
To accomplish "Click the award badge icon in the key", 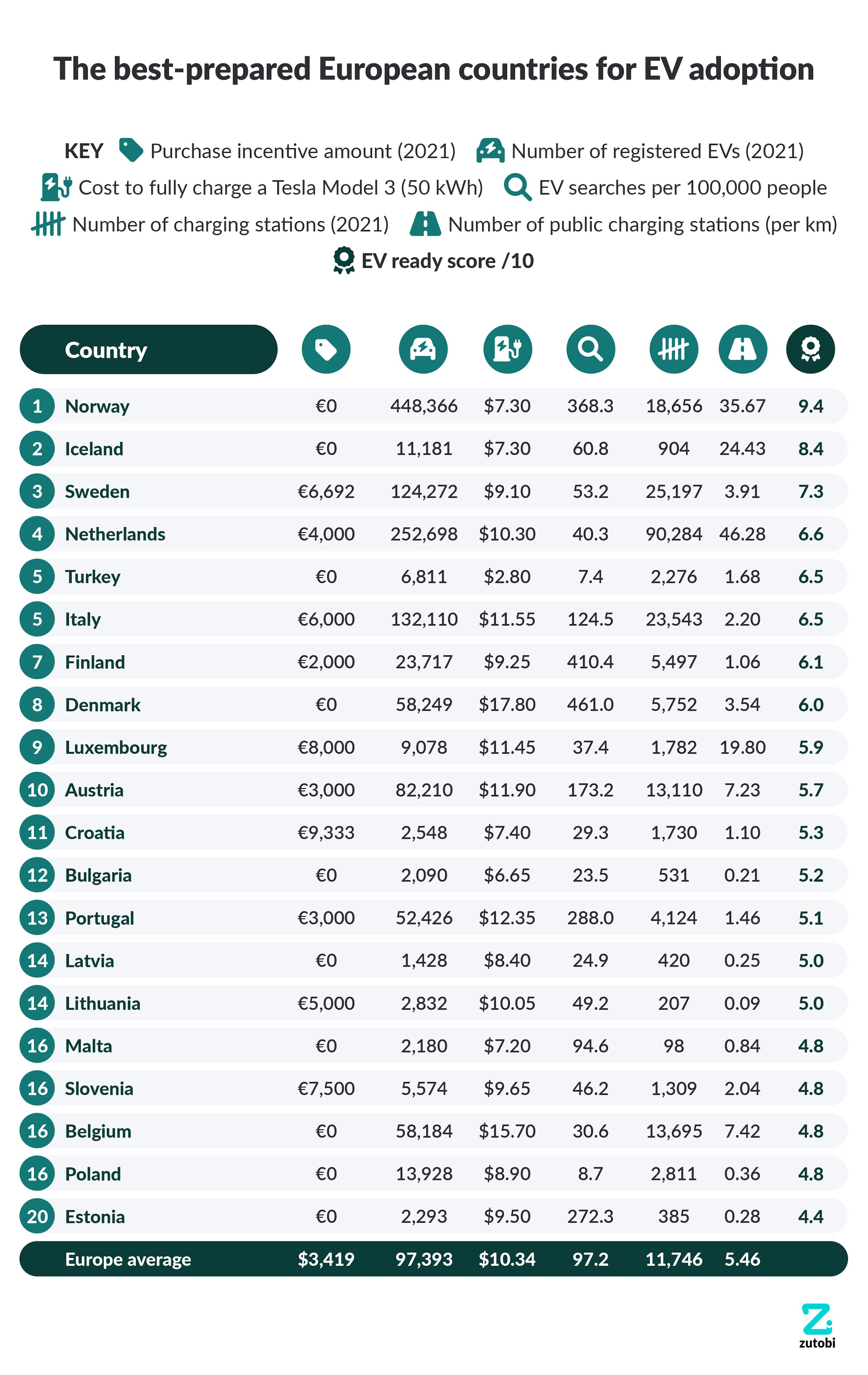I will [343, 260].
